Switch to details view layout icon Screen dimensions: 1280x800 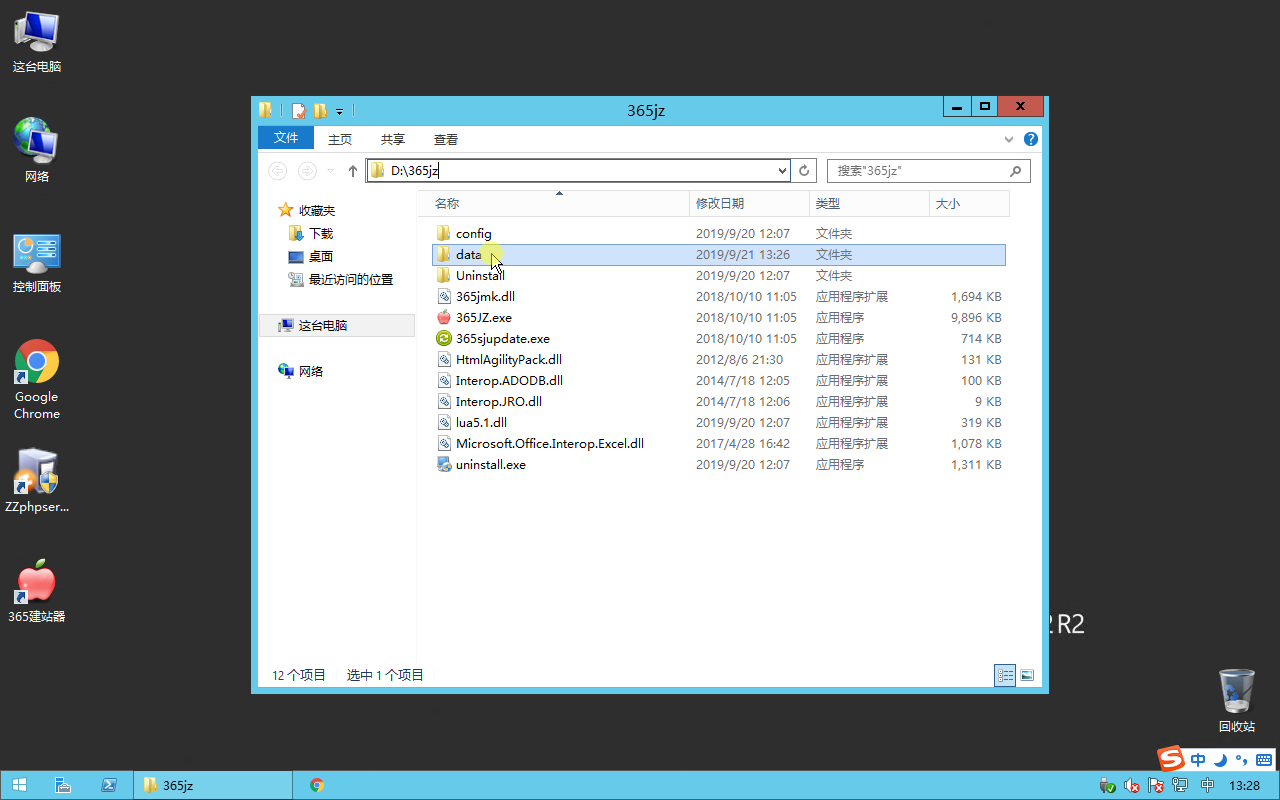click(x=1005, y=675)
